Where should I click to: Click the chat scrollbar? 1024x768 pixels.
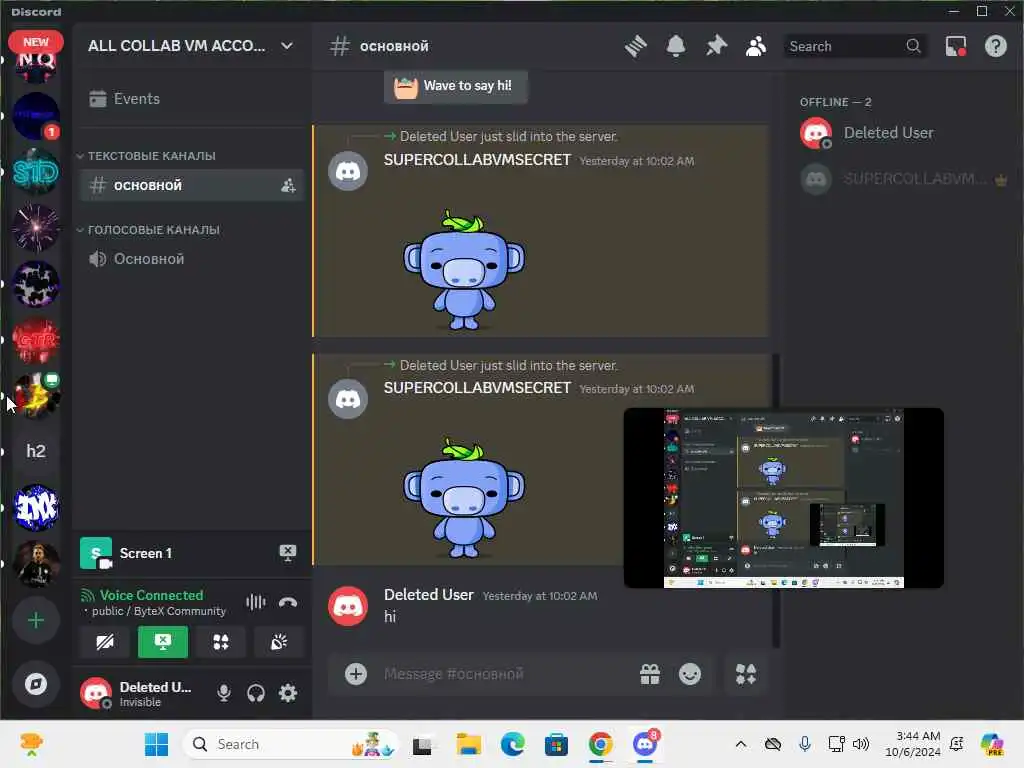tap(776, 500)
